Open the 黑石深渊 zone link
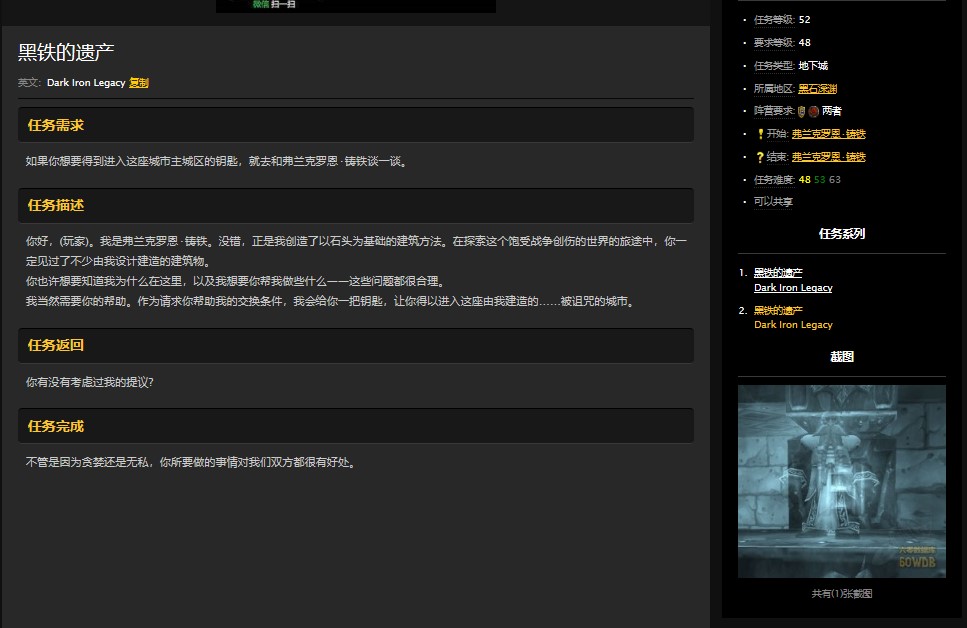 pyautogui.click(x=817, y=88)
